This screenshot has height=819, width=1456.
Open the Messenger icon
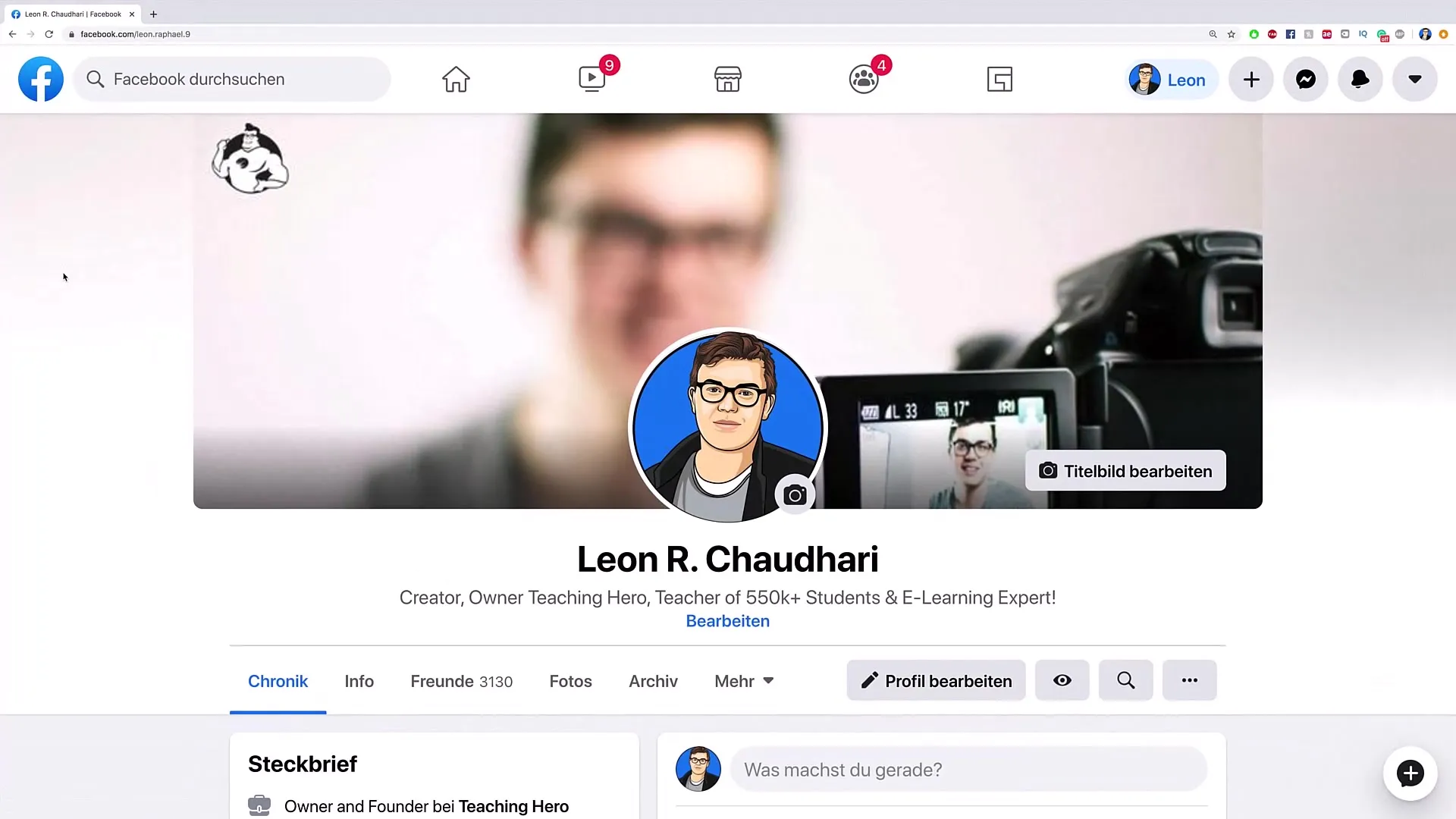[1306, 79]
